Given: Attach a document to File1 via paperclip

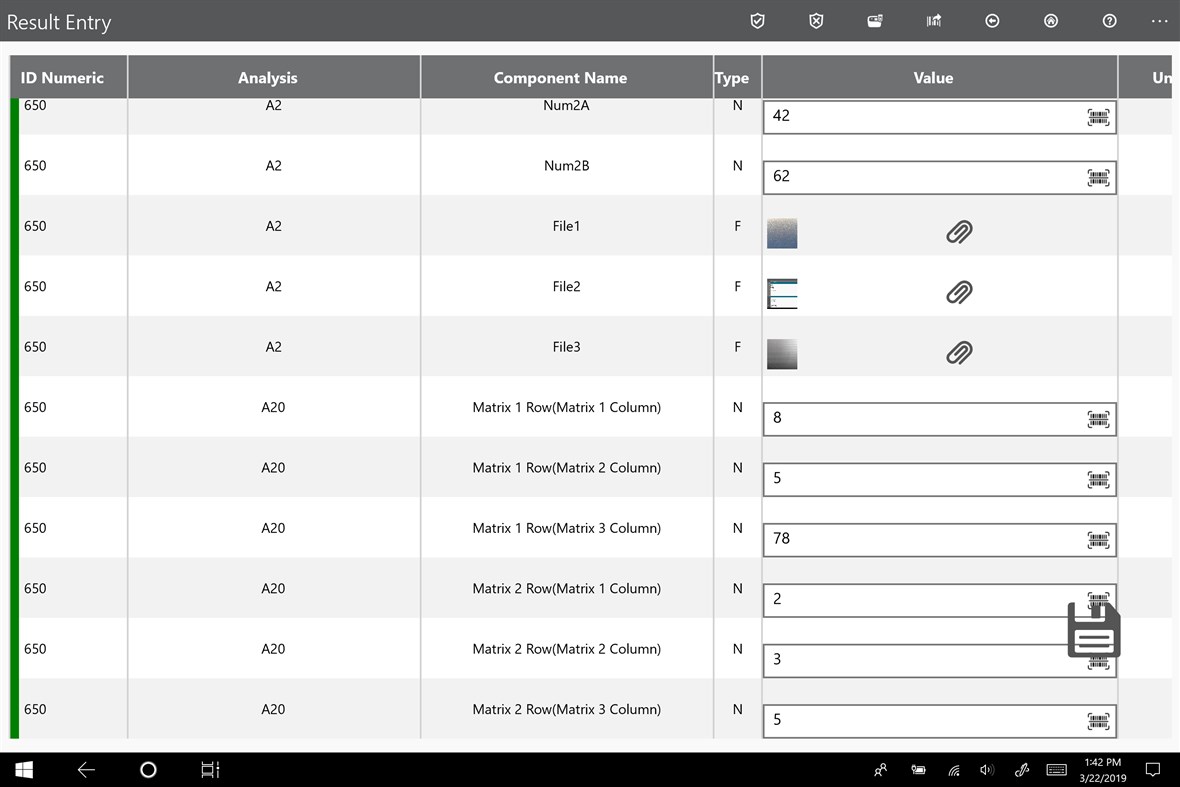Looking at the screenshot, I should pyautogui.click(x=959, y=232).
